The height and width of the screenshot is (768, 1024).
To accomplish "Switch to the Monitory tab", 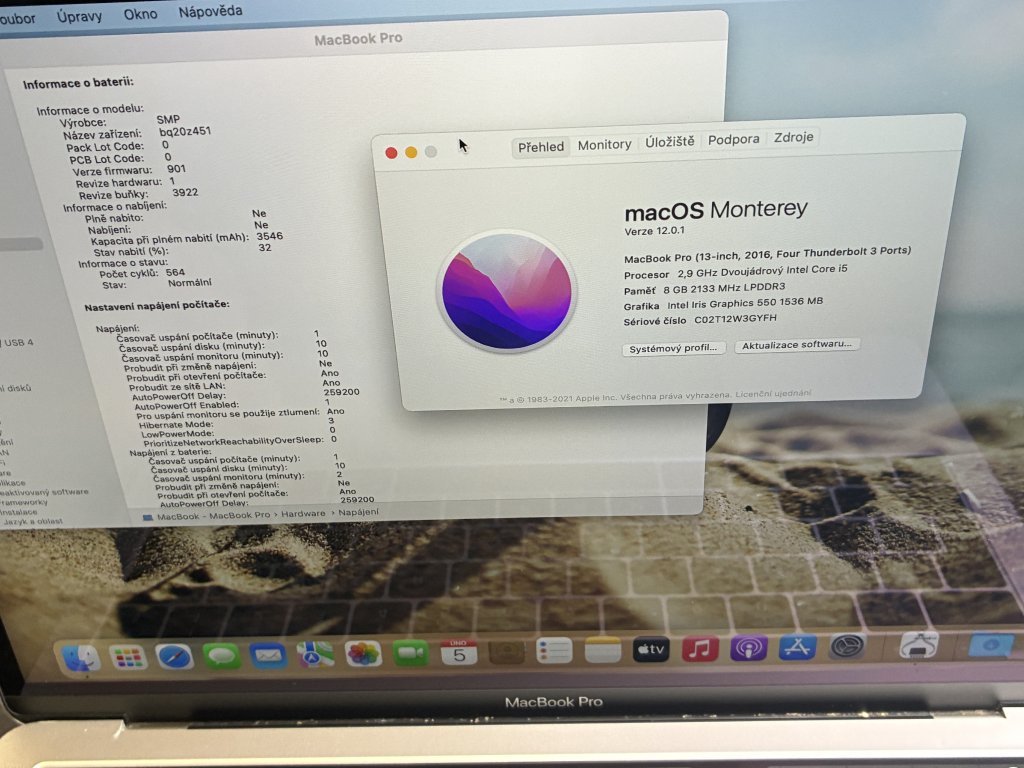I will click(x=604, y=144).
